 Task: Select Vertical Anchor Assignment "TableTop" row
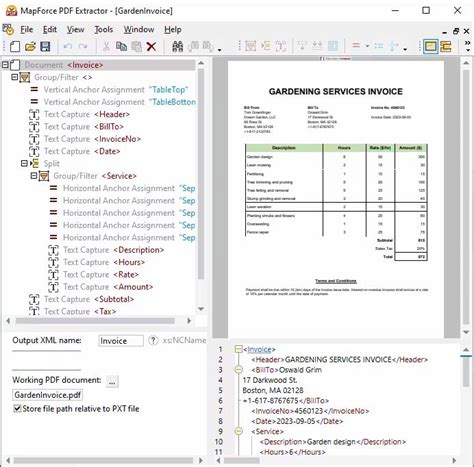109,90
